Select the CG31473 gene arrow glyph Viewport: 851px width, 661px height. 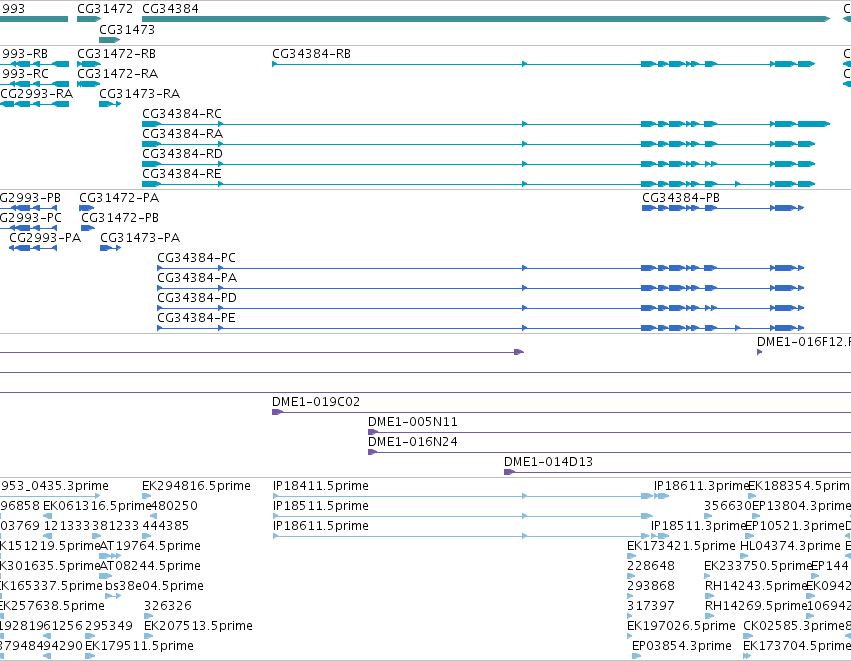(110, 40)
